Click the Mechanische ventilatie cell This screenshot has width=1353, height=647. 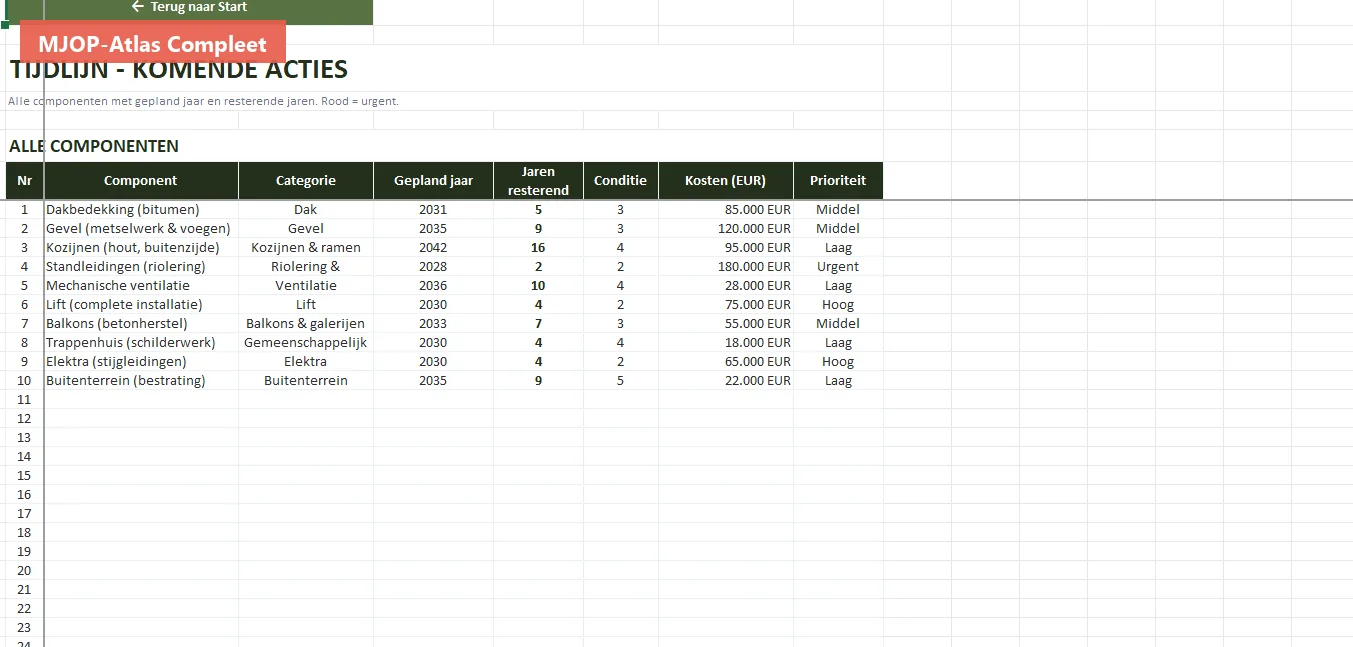pyautogui.click(x=141, y=286)
